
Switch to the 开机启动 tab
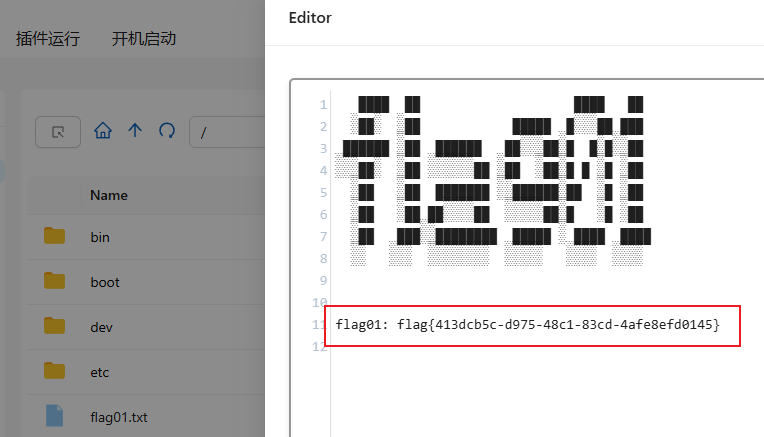pos(144,39)
